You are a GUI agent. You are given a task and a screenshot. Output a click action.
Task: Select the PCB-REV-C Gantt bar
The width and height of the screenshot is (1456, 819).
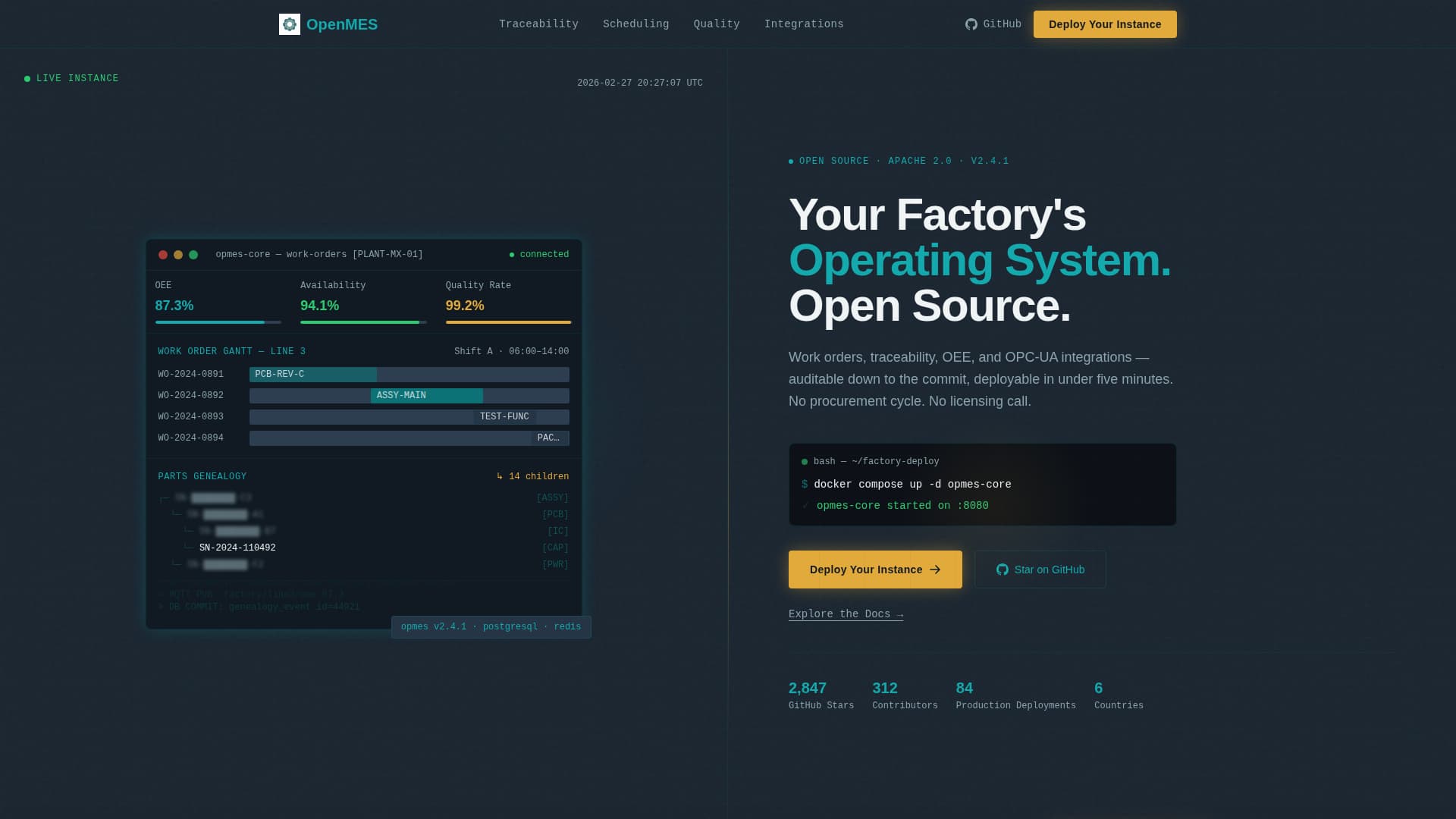[313, 375]
